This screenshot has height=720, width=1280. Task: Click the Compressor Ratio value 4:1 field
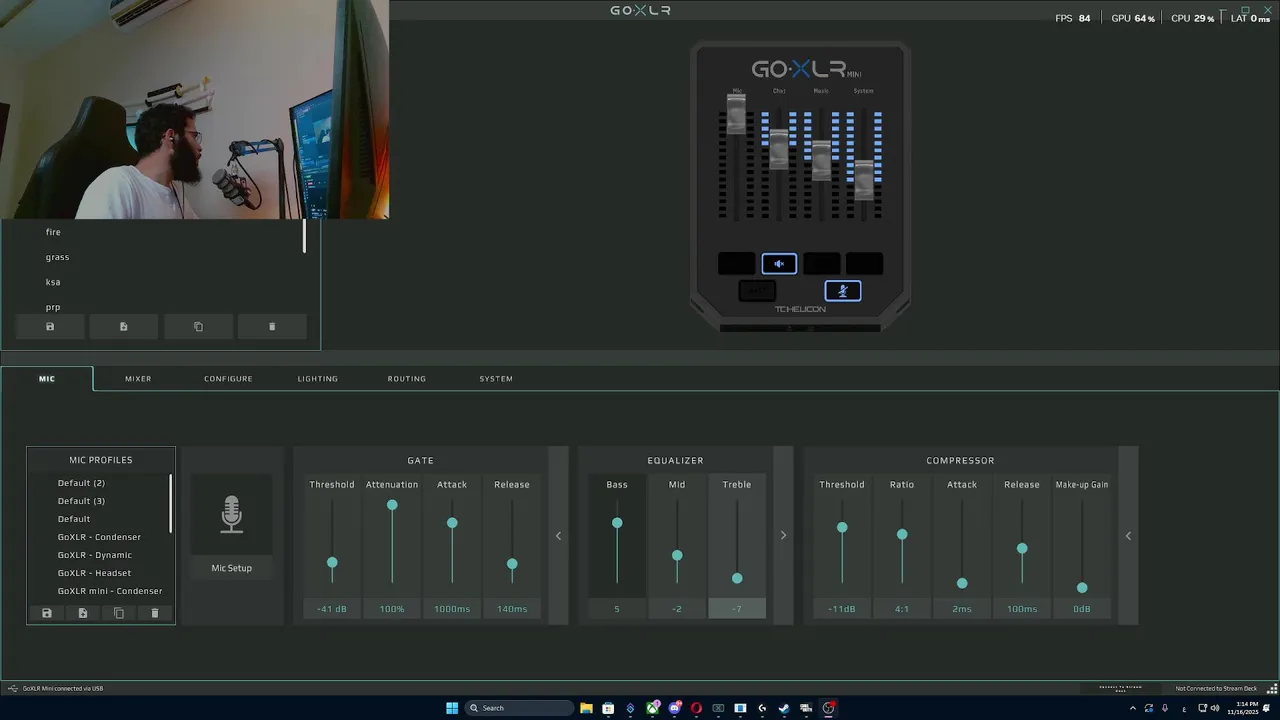pos(902,609)
